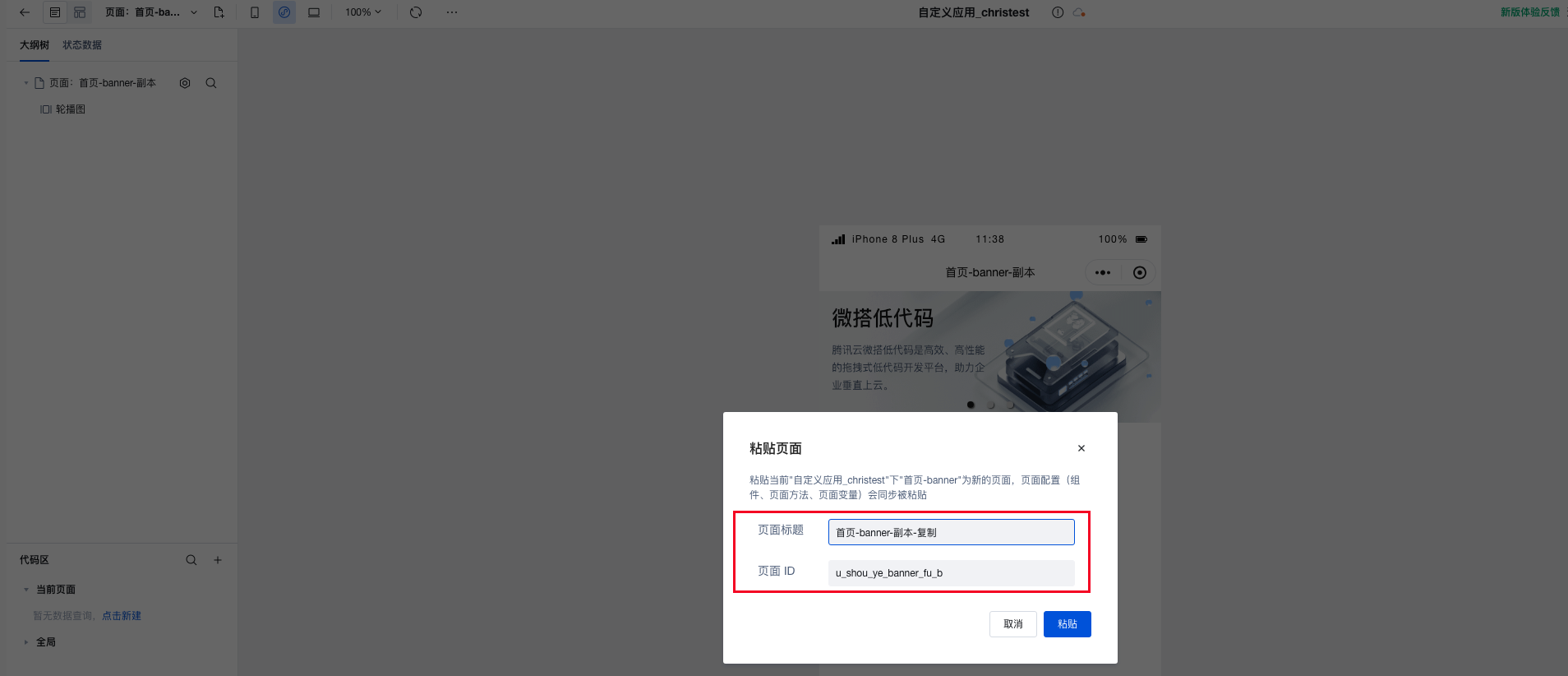Open page settings hexagon icon in outline

click(185, 83)
